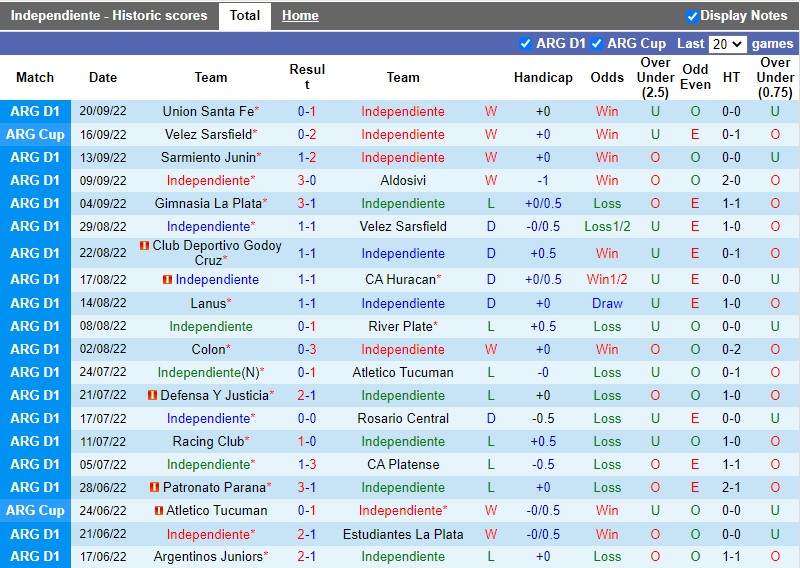Uncheck the ARG D1 league filter
800x568 pixels.
click(x=526, y=44)
